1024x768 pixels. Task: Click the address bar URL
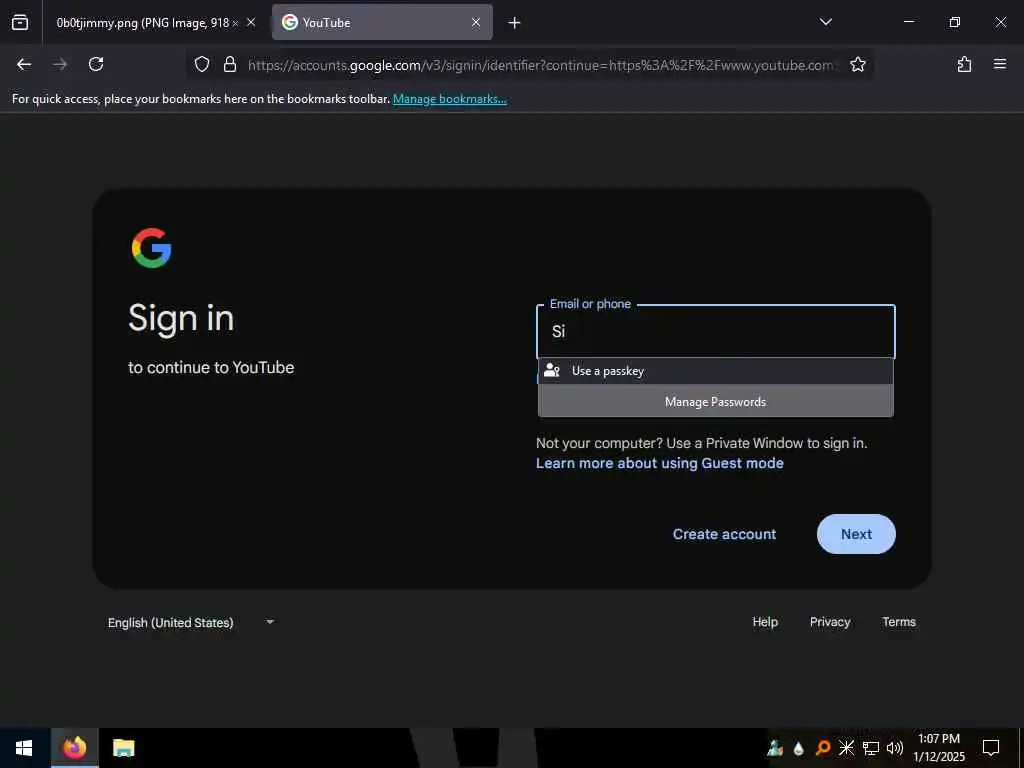541,65
